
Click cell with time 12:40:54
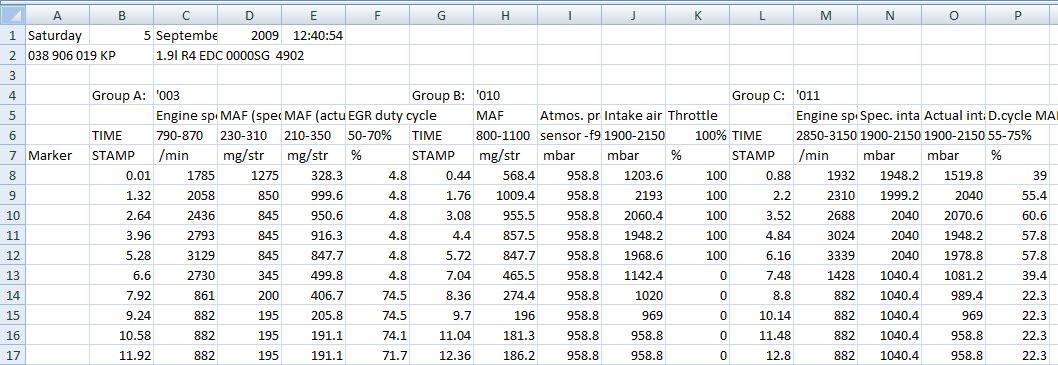[313, 36]
